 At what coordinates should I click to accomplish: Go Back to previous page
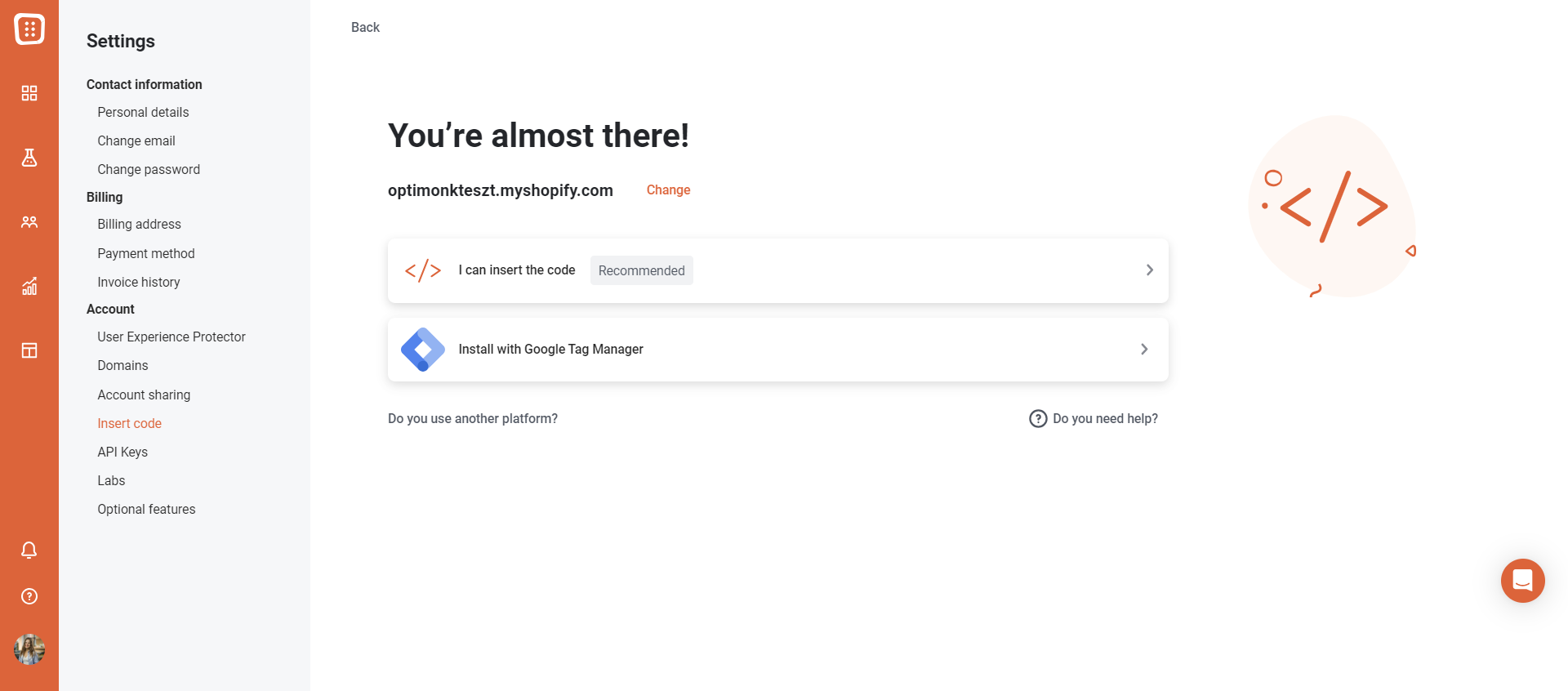(x=365, y=28)
